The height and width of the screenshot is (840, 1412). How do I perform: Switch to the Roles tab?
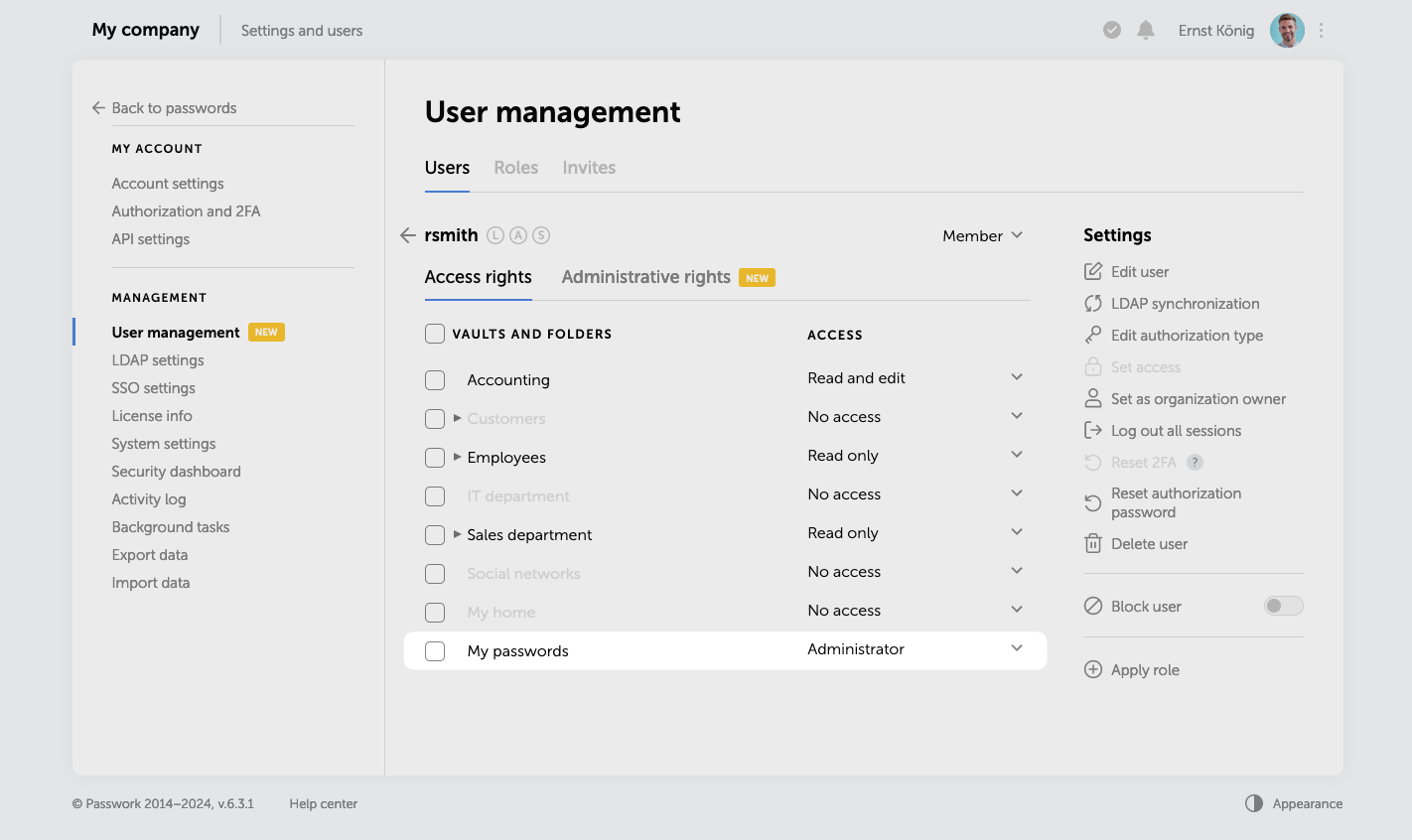point(516,168)
